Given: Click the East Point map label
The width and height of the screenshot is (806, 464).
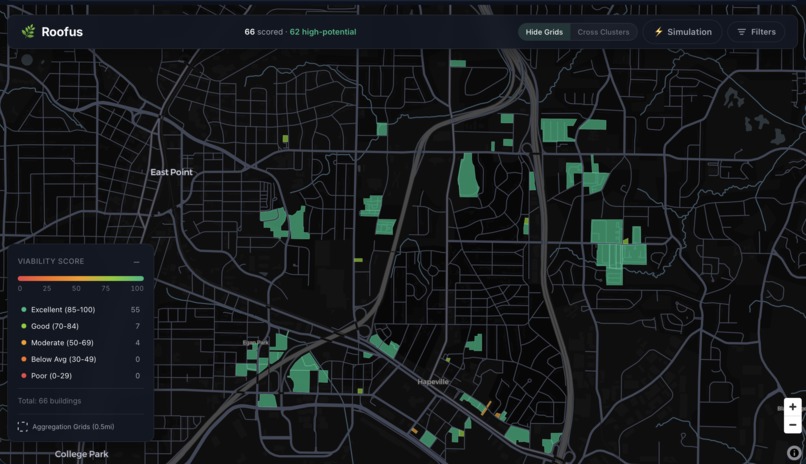Looking at the screenshot, I should 171,172.
